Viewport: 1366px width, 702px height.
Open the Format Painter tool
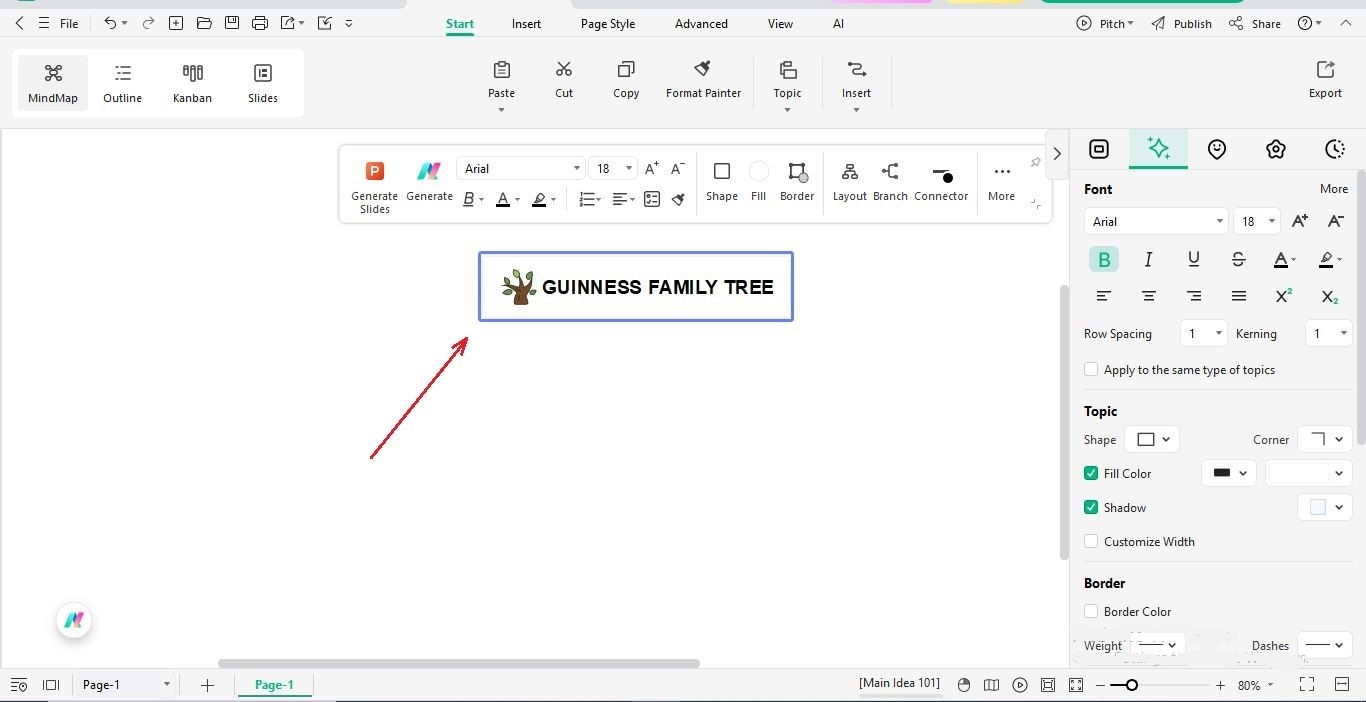click(x=703, y=80)
